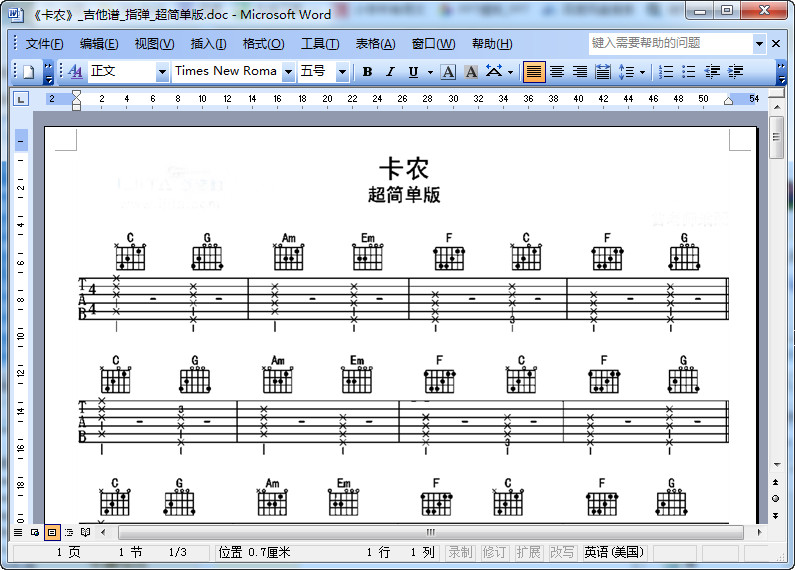Toggle 改写 overtype mode in status bar

562,552
